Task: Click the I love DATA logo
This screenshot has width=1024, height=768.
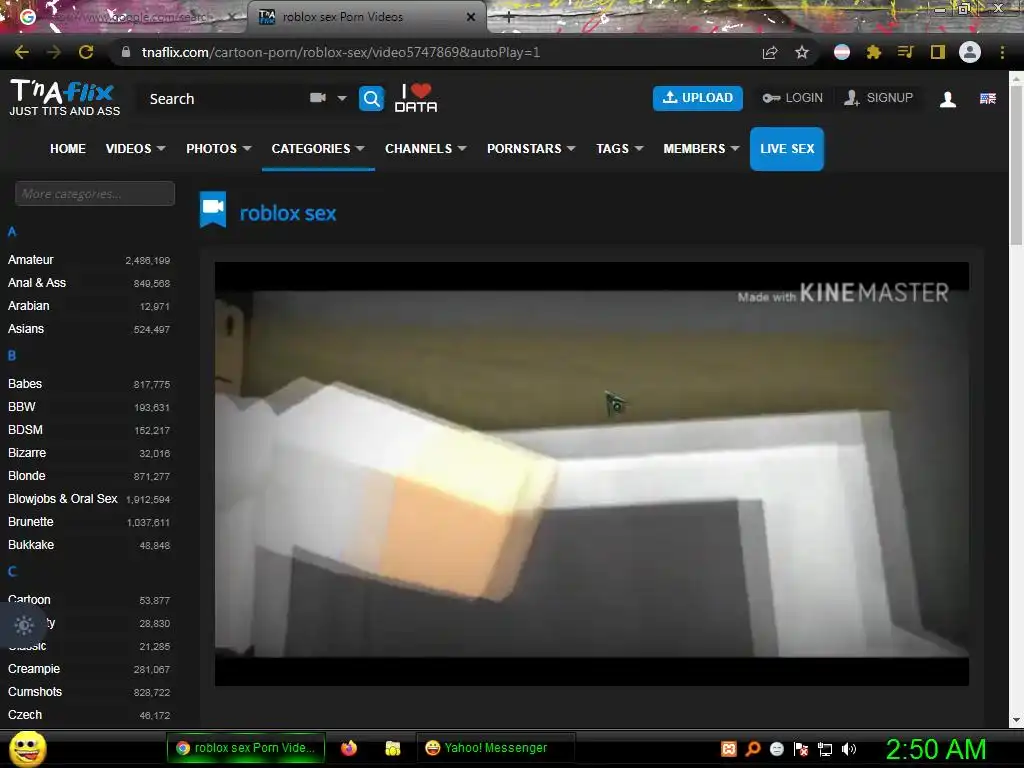Action: pos(416,99)
